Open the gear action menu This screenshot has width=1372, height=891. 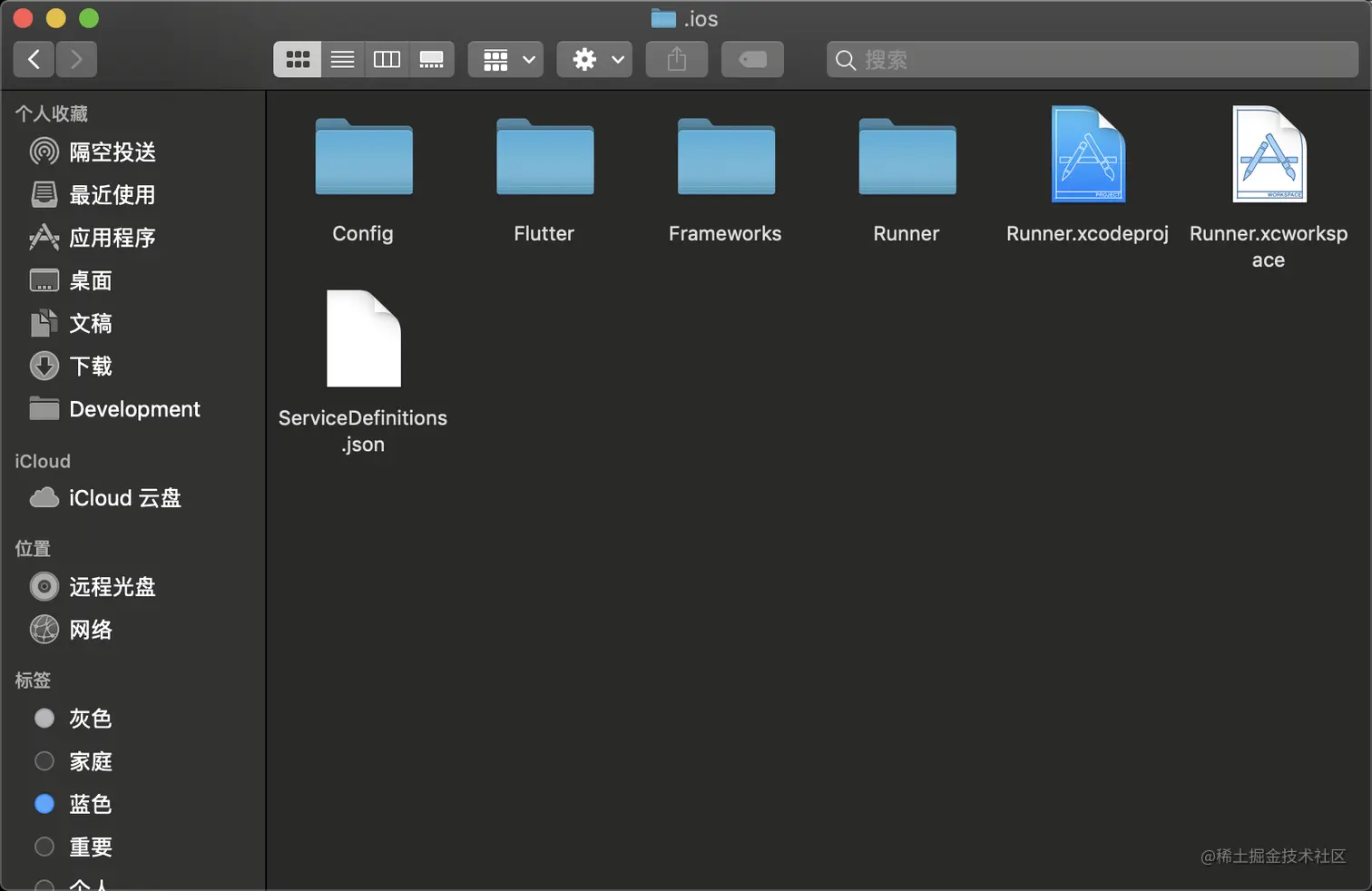[594, 60]
